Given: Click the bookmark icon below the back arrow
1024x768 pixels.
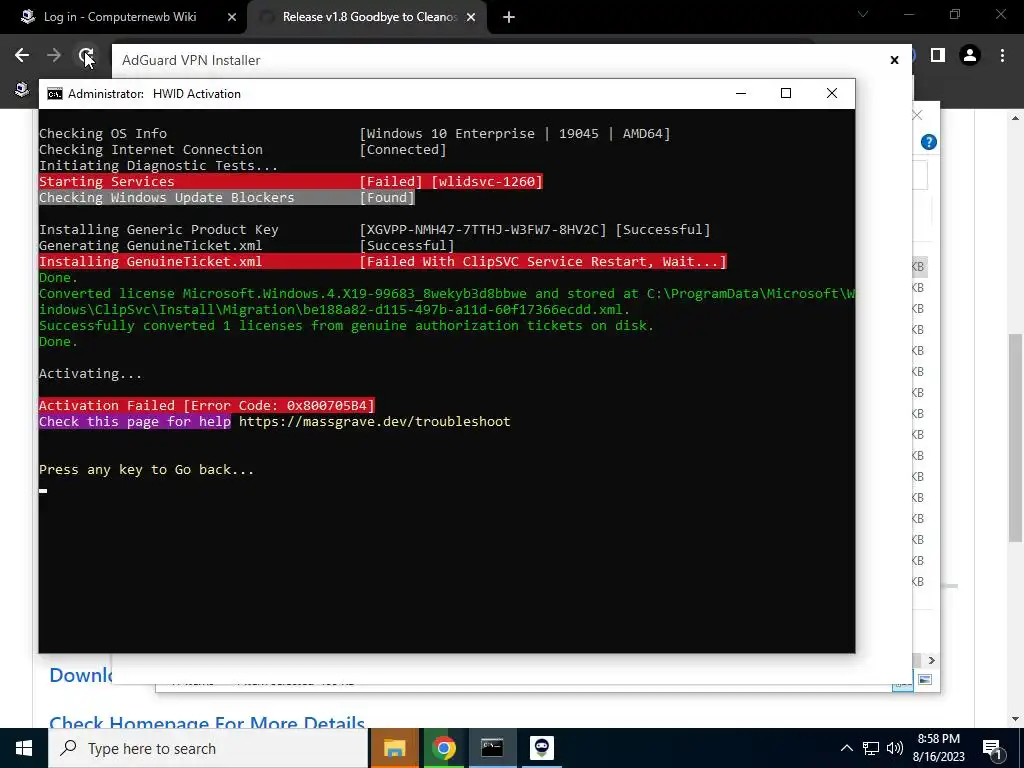Looking at the screenshot, I should click(x=22, y=88).
